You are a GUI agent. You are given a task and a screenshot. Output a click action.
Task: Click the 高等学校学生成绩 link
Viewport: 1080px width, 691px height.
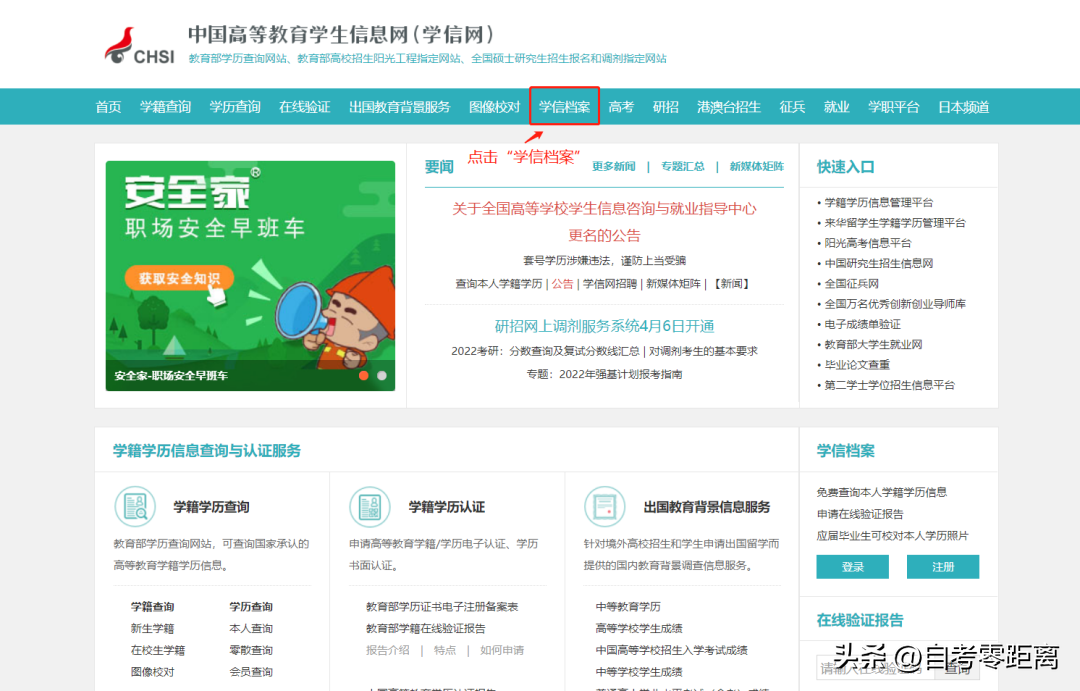click(x=638, y=628)
